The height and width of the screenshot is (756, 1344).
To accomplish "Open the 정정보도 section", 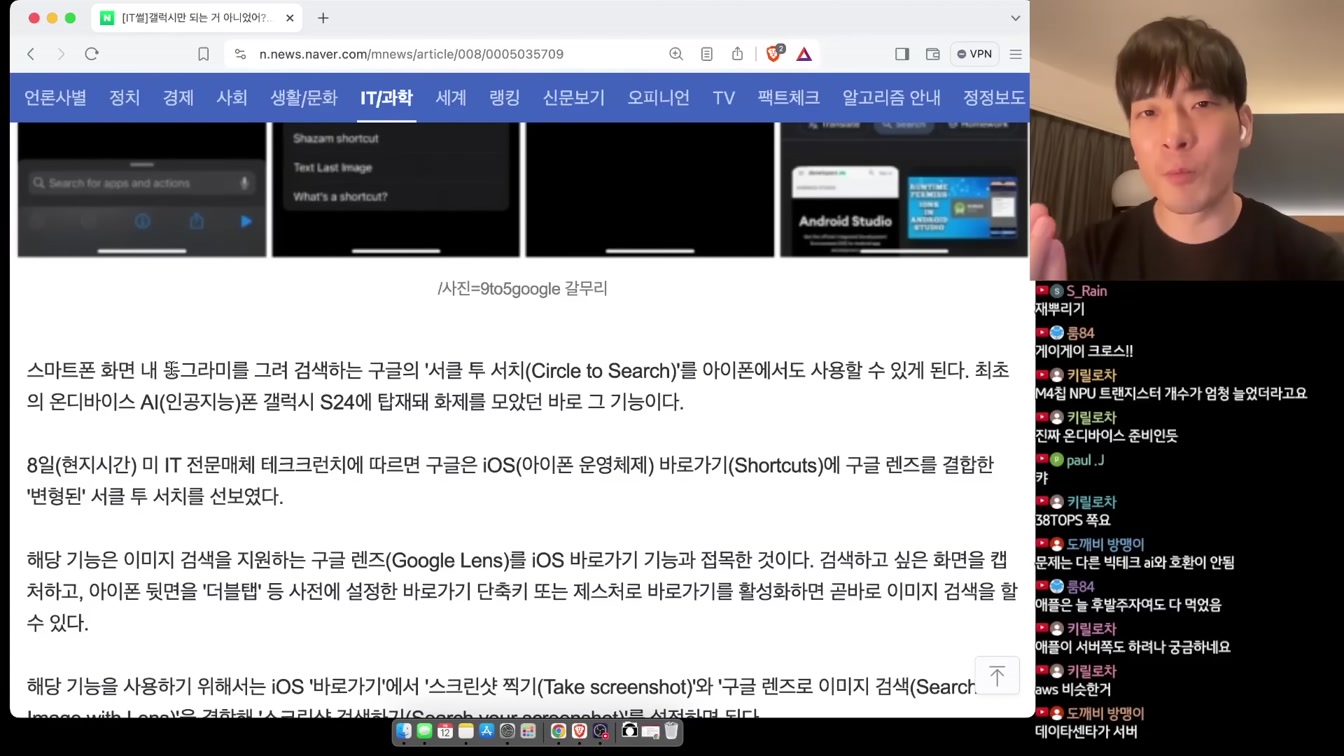I will click(994, 97).
